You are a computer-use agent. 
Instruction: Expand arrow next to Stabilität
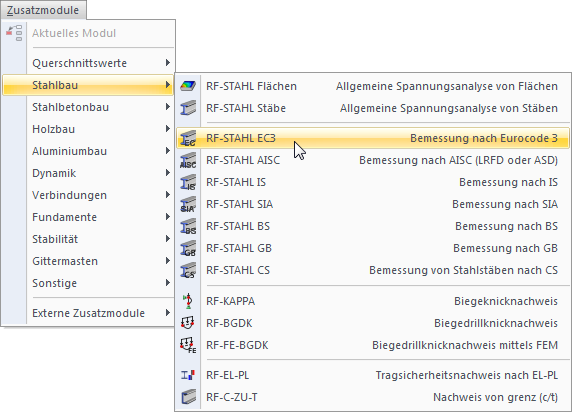click(167, 239)
